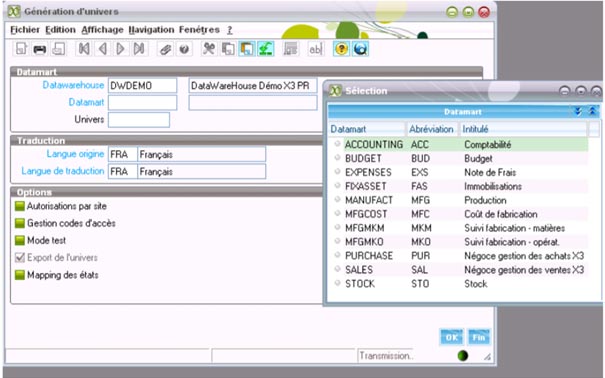Select the MFGMKM datamart row
The image size is (605, 378).
pyautogui.click(x=461, y=228)
